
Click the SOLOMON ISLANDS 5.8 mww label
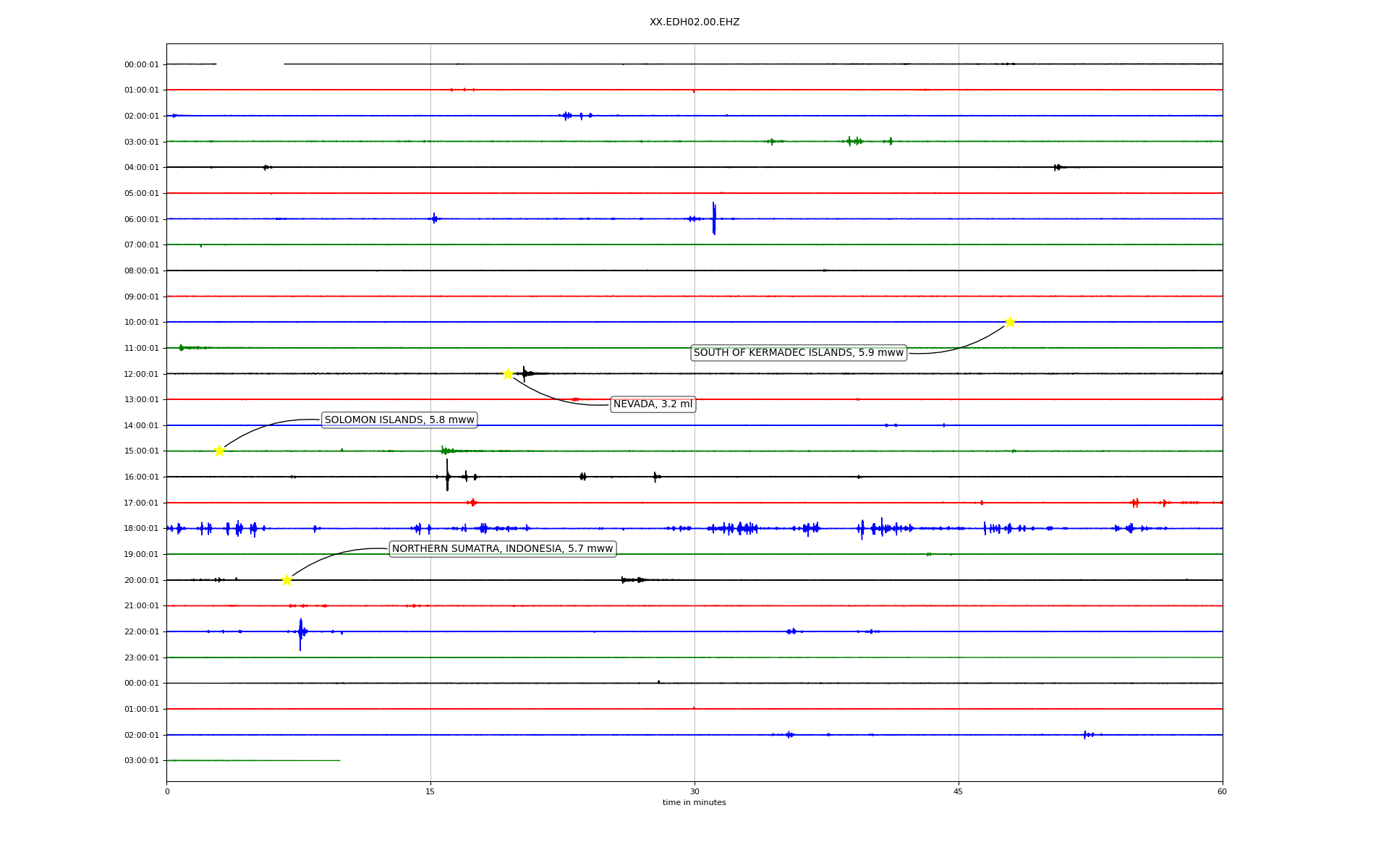[x=399, y=420]
